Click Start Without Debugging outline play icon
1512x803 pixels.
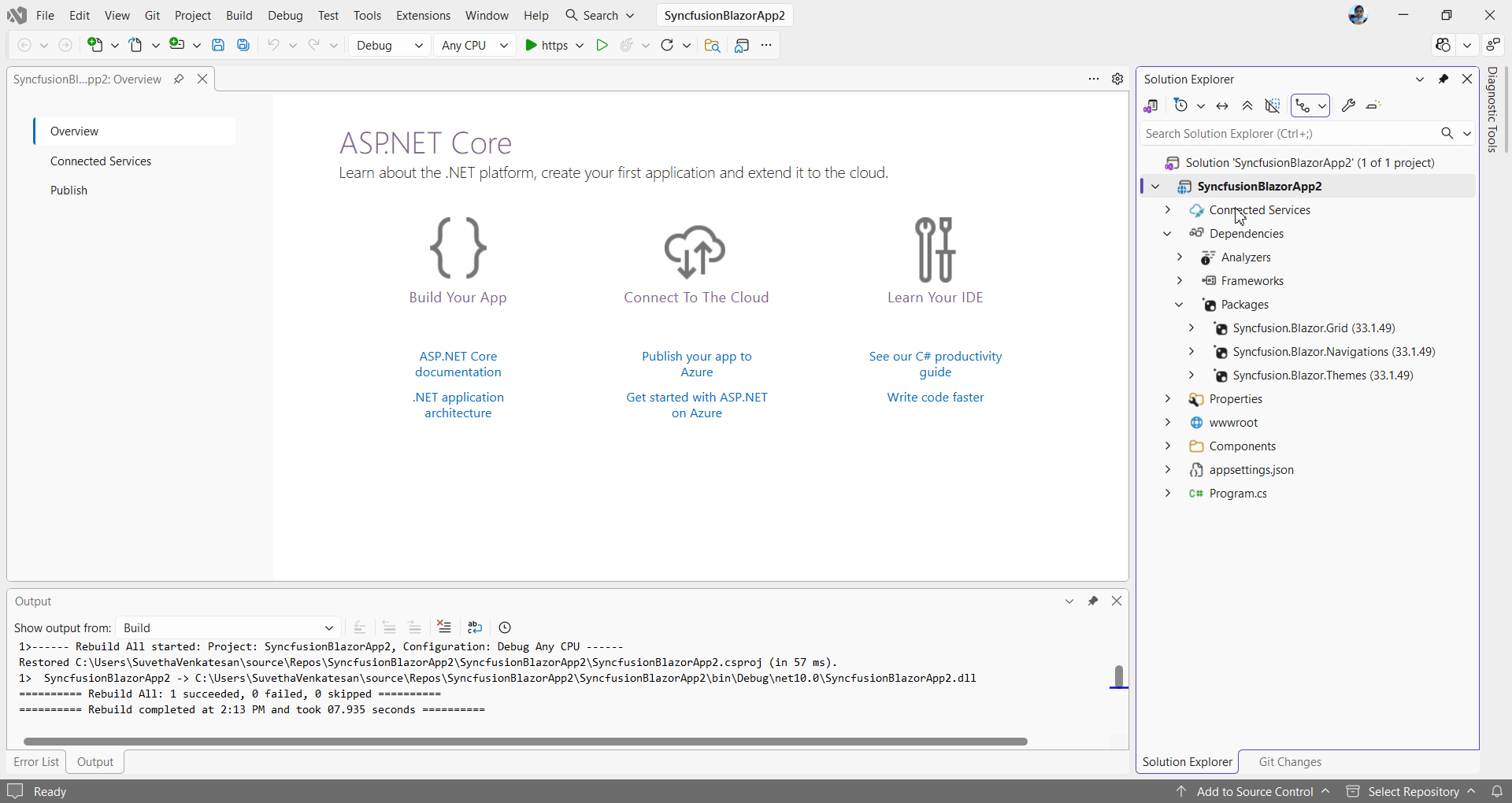click(x=602, y=45)
